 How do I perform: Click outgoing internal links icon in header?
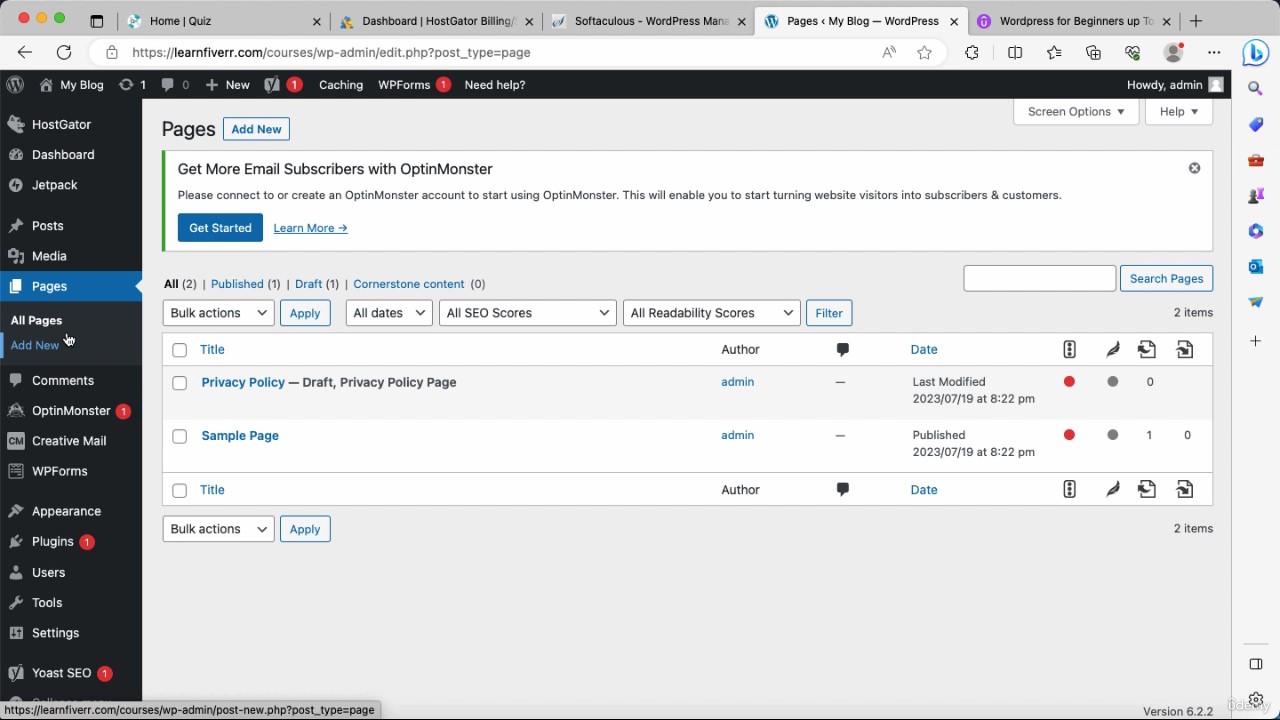[1147, 349]
